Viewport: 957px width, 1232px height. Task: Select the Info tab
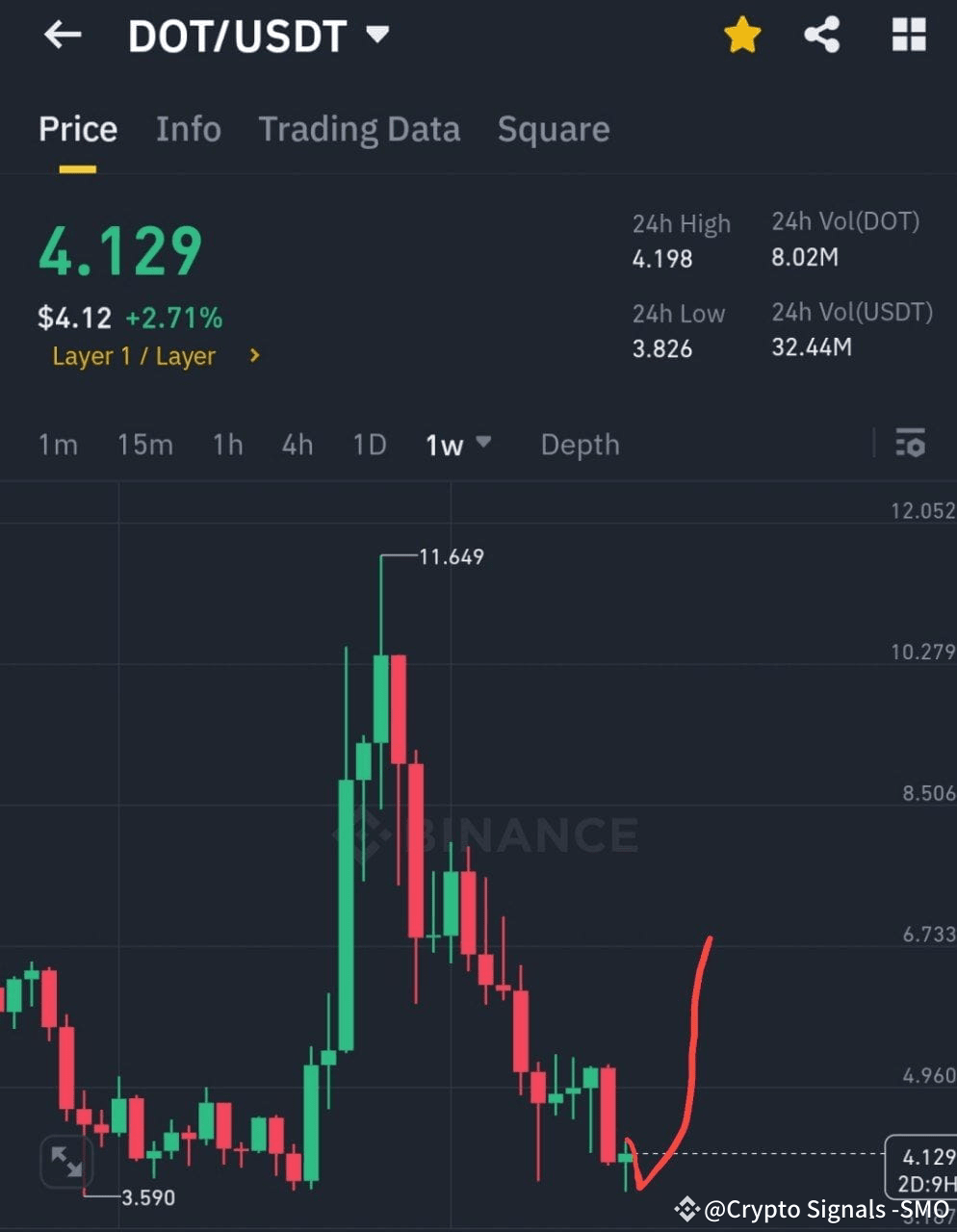point(188,129)
